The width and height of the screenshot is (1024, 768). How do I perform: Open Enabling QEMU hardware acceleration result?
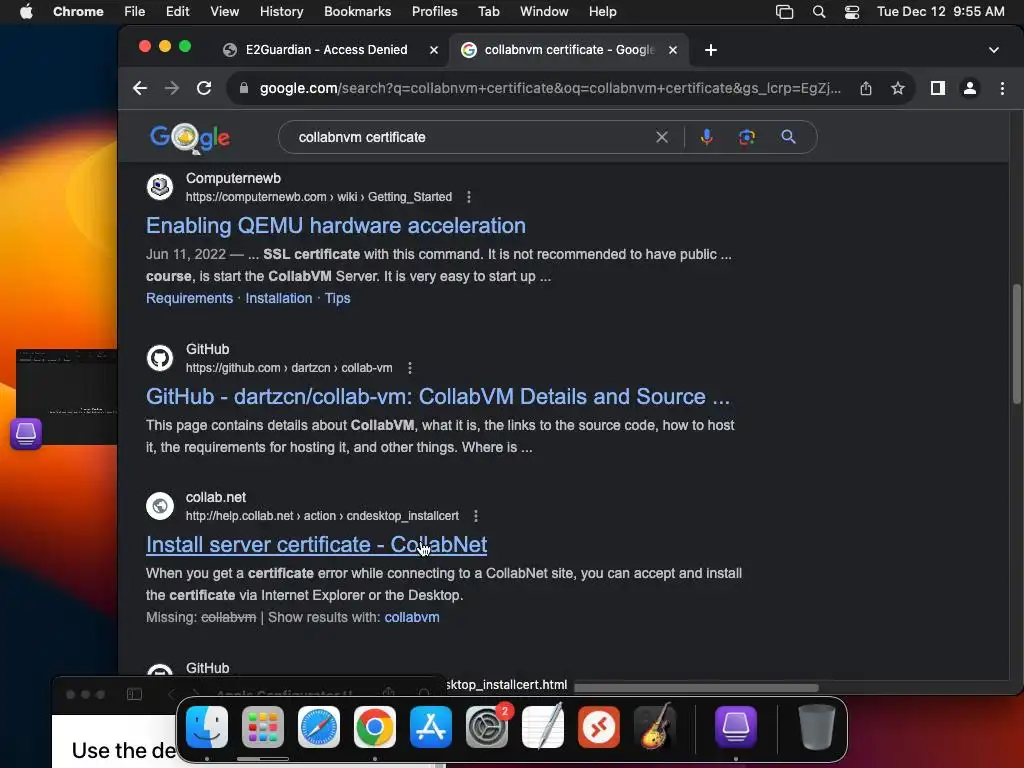point(336,226)
